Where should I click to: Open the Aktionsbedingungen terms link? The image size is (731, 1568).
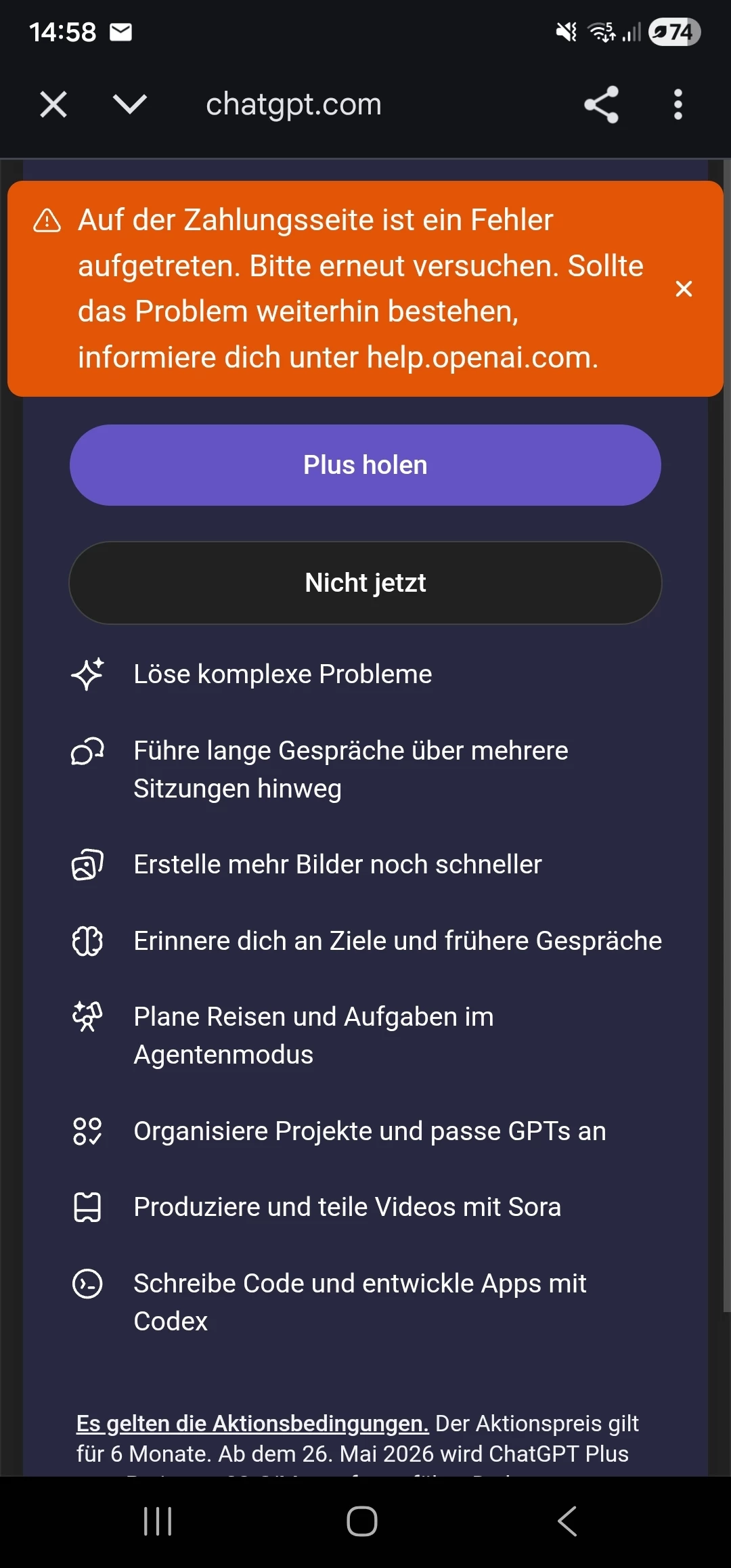click(x=252, y=1423)
